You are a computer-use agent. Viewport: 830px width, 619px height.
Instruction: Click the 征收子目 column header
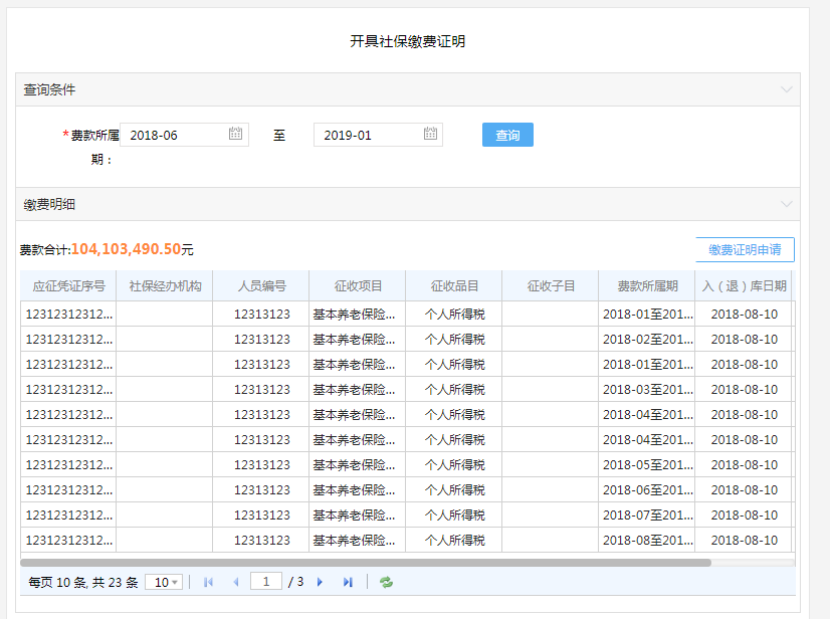coord(551,286)
